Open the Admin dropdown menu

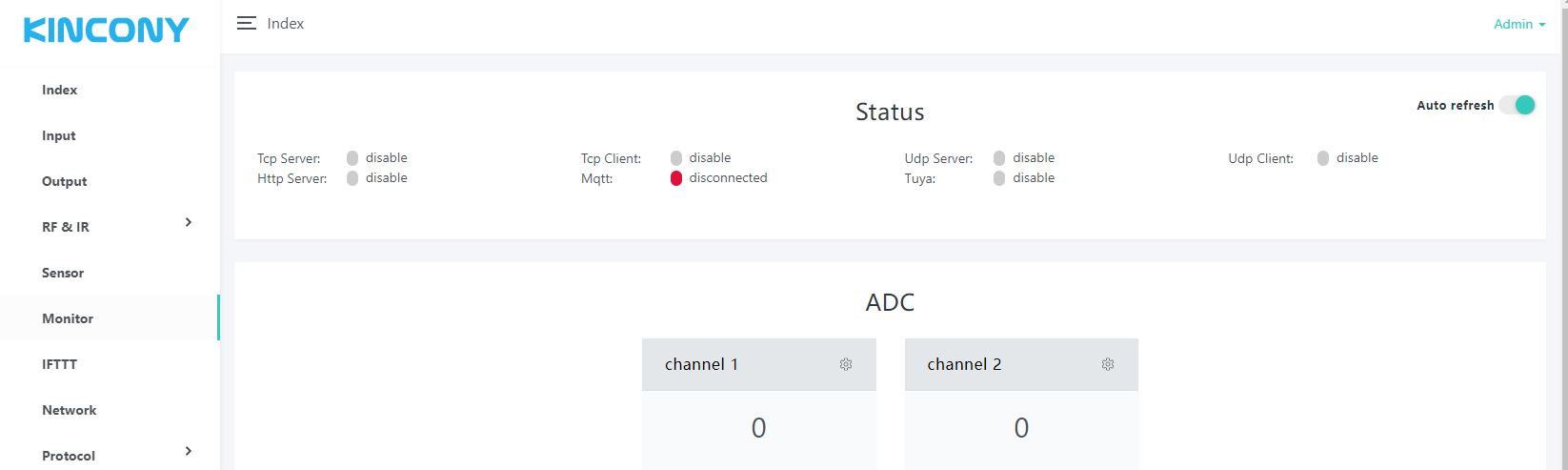click(1518, 25)
